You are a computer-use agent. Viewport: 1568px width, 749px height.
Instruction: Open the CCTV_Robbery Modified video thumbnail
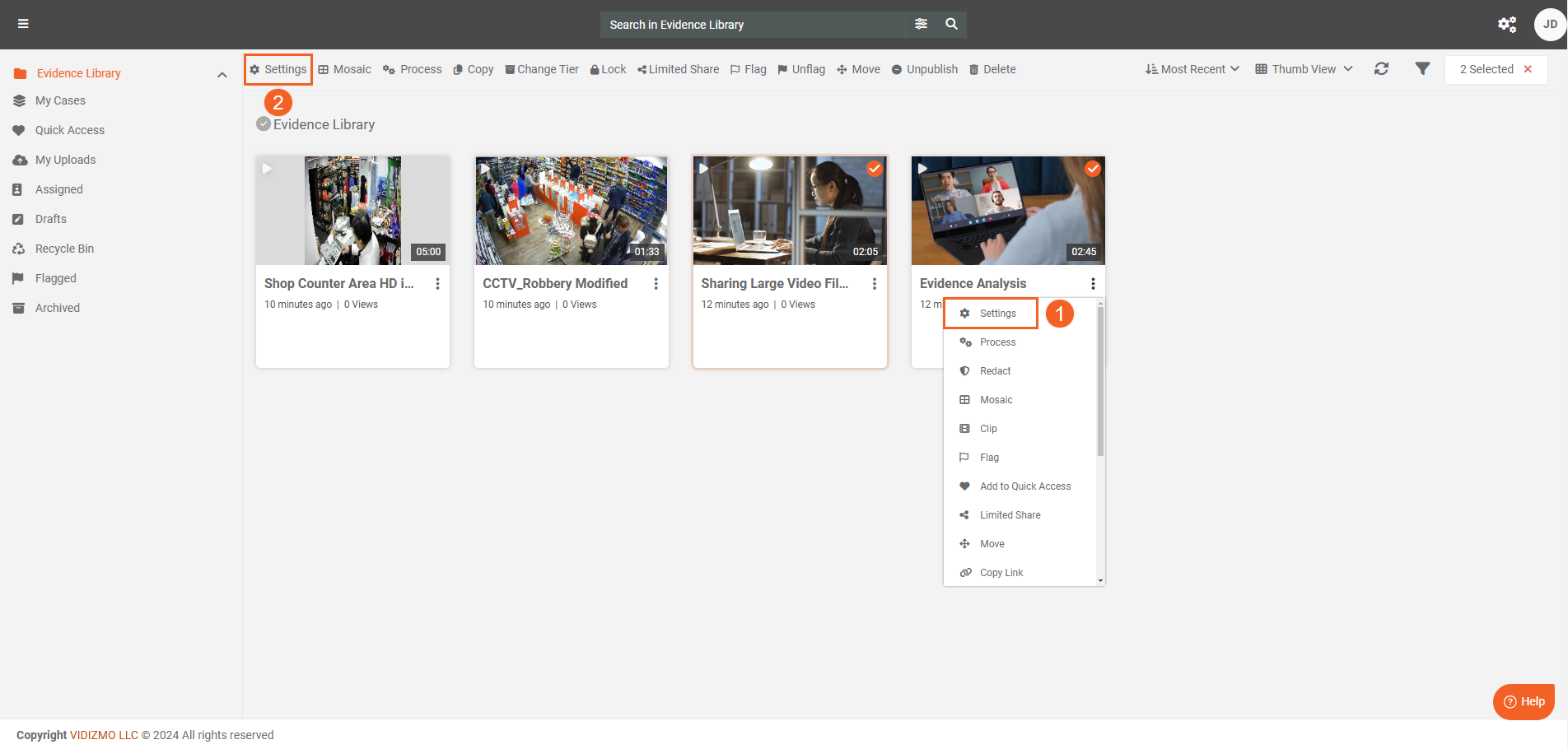tap(571, 211)
